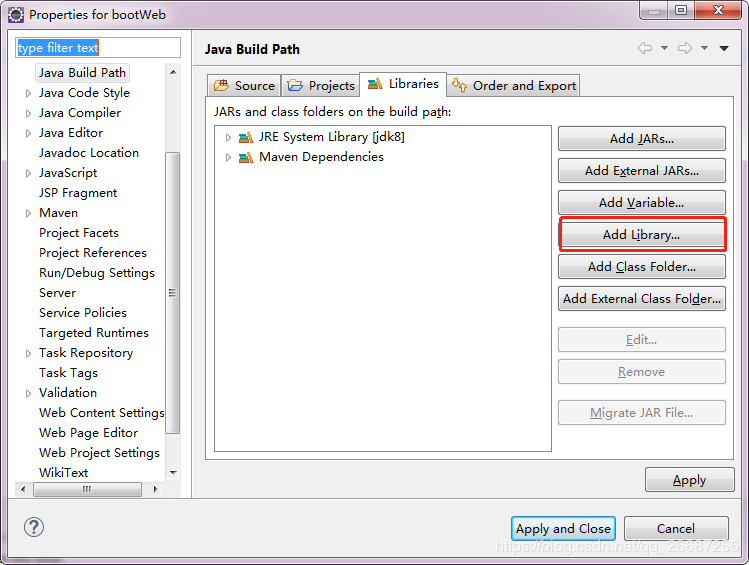Image resolution: width=749 pixels, height=565 pixels.
Task: Open the Order and Export tab
Action: 514,86
